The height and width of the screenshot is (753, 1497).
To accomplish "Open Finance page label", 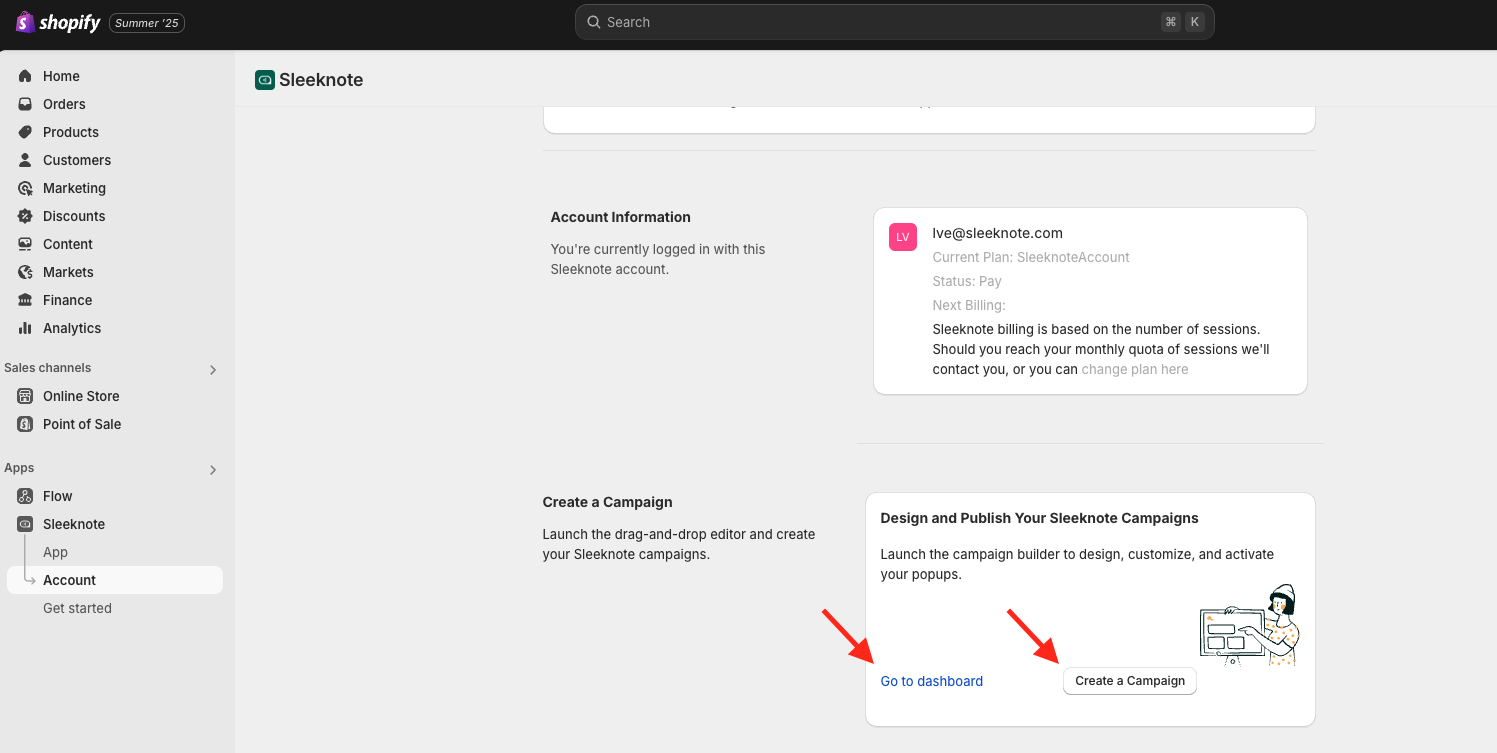I will click(68, 300).
